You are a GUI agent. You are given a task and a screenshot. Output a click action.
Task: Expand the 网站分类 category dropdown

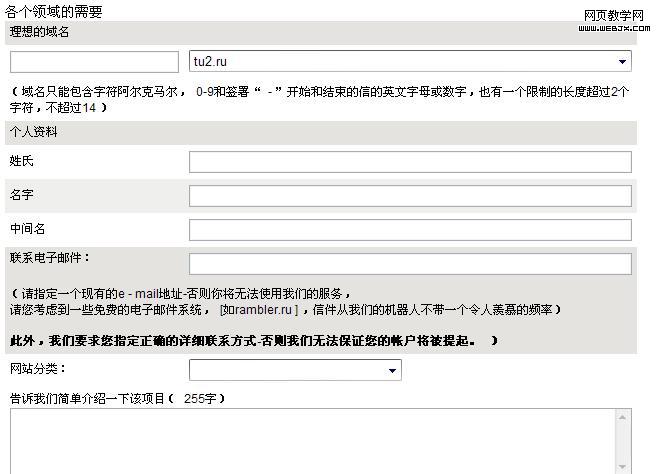(295, 371)
